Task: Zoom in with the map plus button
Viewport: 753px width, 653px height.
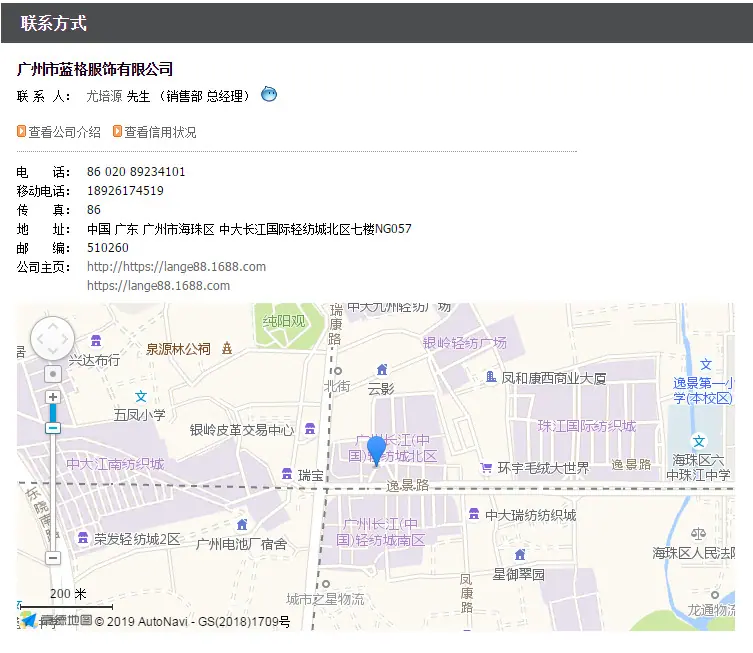Action: (53, 397)
